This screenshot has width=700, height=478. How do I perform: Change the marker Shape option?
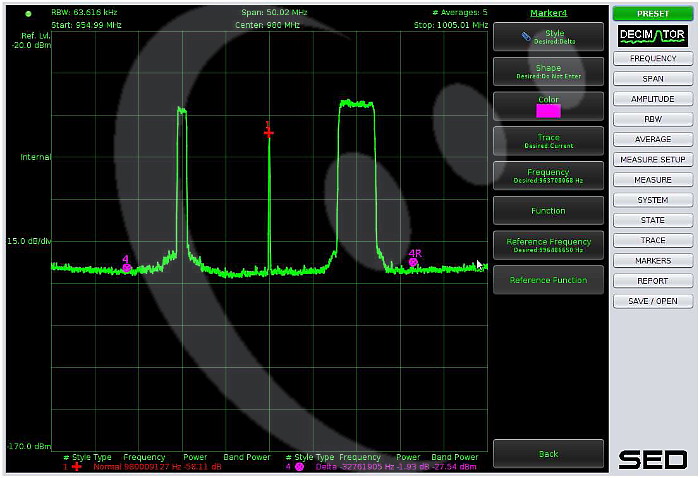coord(548,71)
